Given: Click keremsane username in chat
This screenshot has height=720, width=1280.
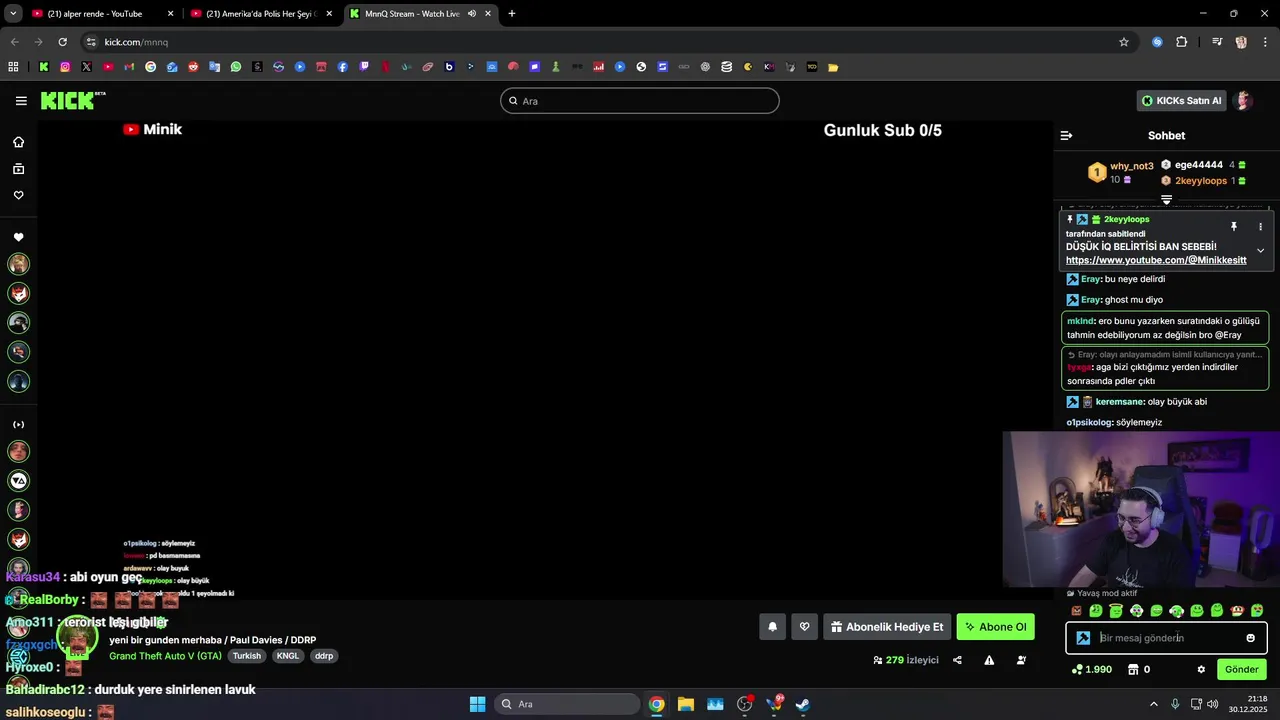Looking at the screenshot, I should [1120, 402].
